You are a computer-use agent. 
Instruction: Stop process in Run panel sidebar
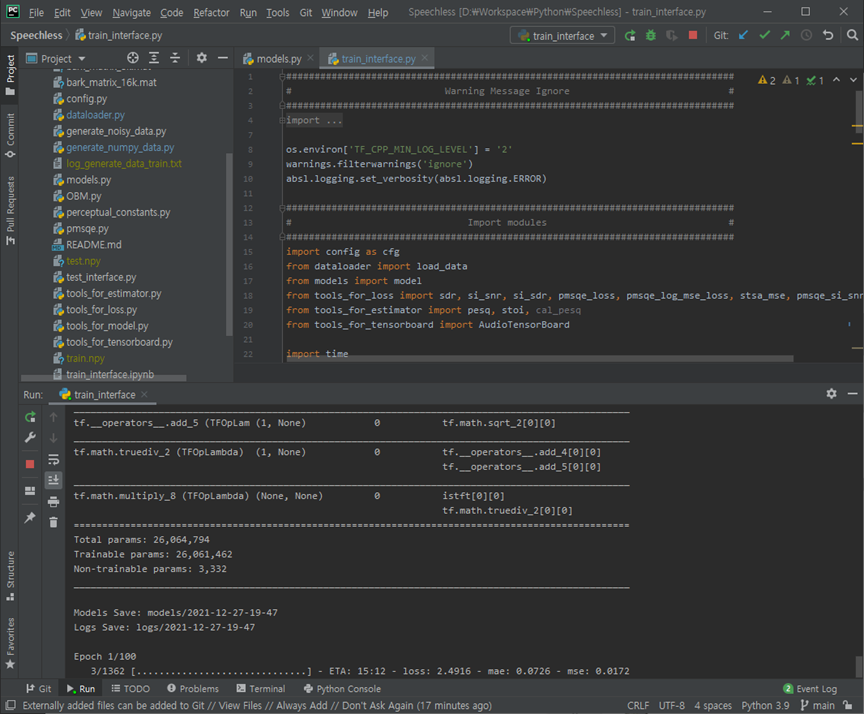(30, 464)
